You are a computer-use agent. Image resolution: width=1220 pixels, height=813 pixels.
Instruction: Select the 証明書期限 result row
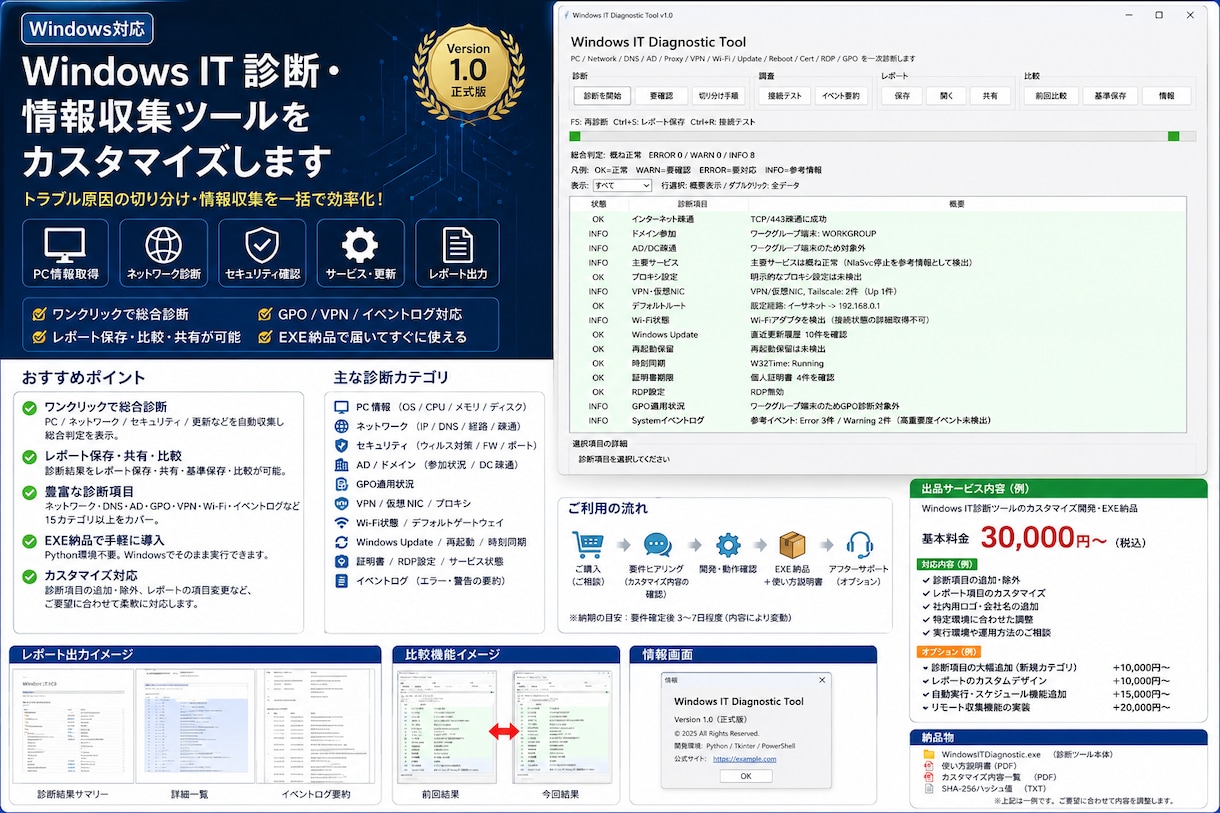tap(878, 378)
